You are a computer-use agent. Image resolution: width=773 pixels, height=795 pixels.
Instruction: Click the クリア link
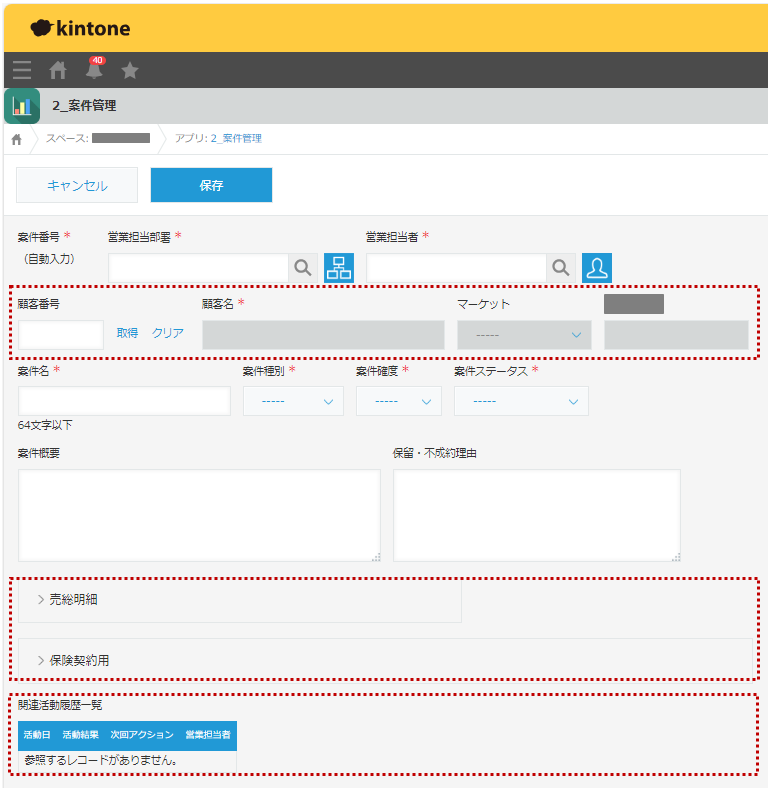tap(168, 334)
